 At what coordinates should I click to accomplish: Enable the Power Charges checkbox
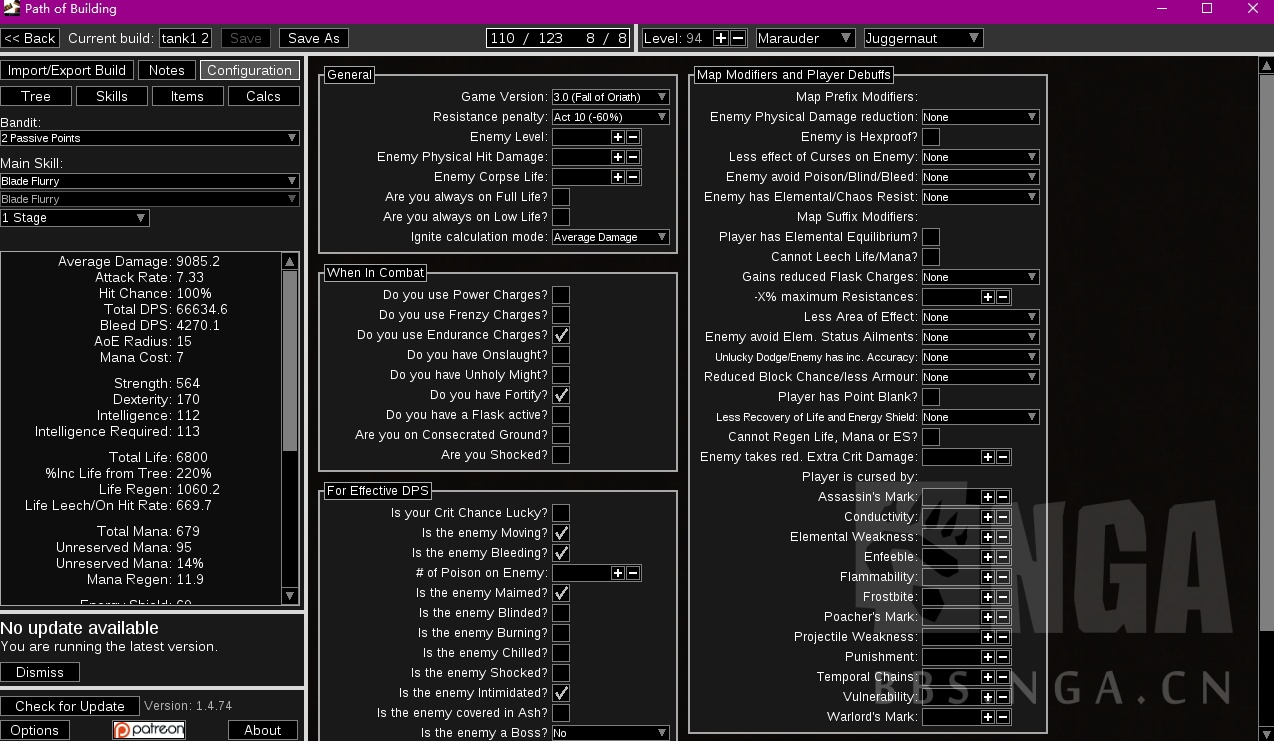[561, 295]
